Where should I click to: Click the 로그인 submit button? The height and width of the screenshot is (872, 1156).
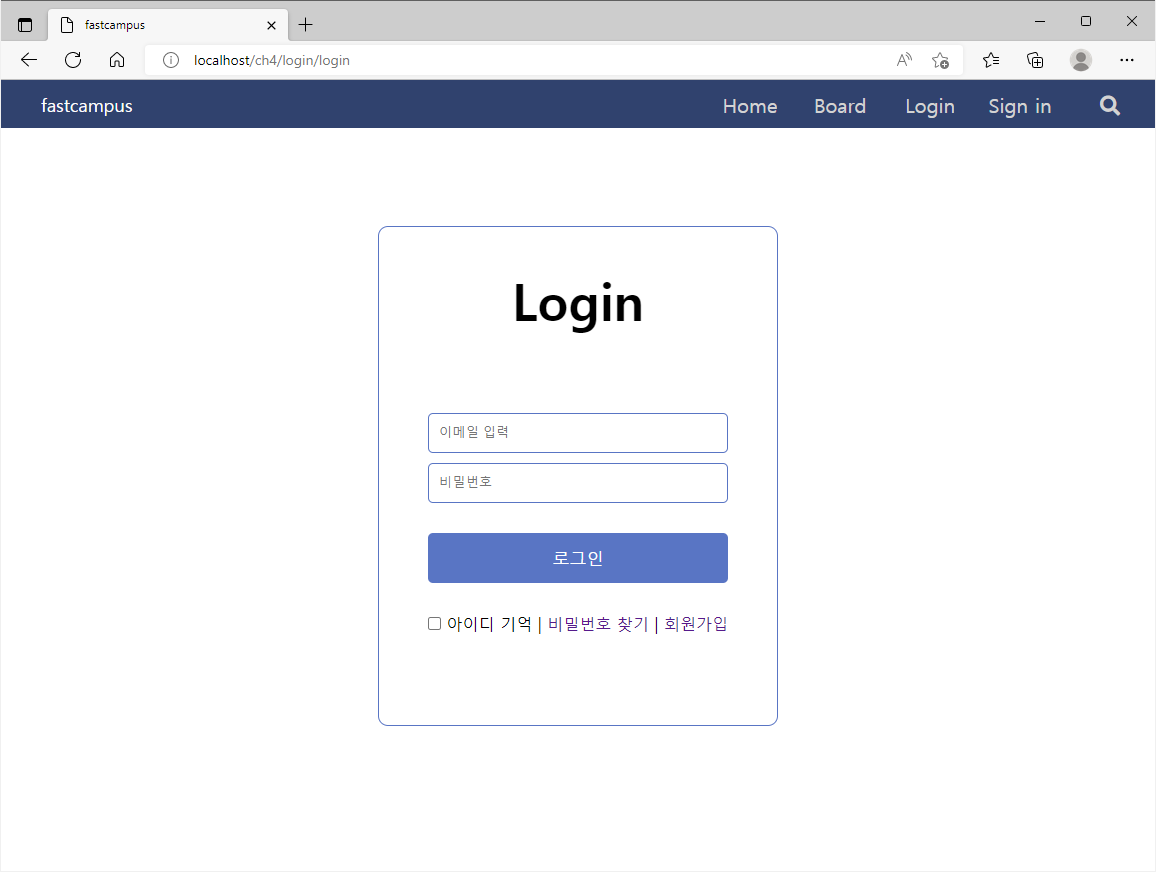[x=578, y=558]
